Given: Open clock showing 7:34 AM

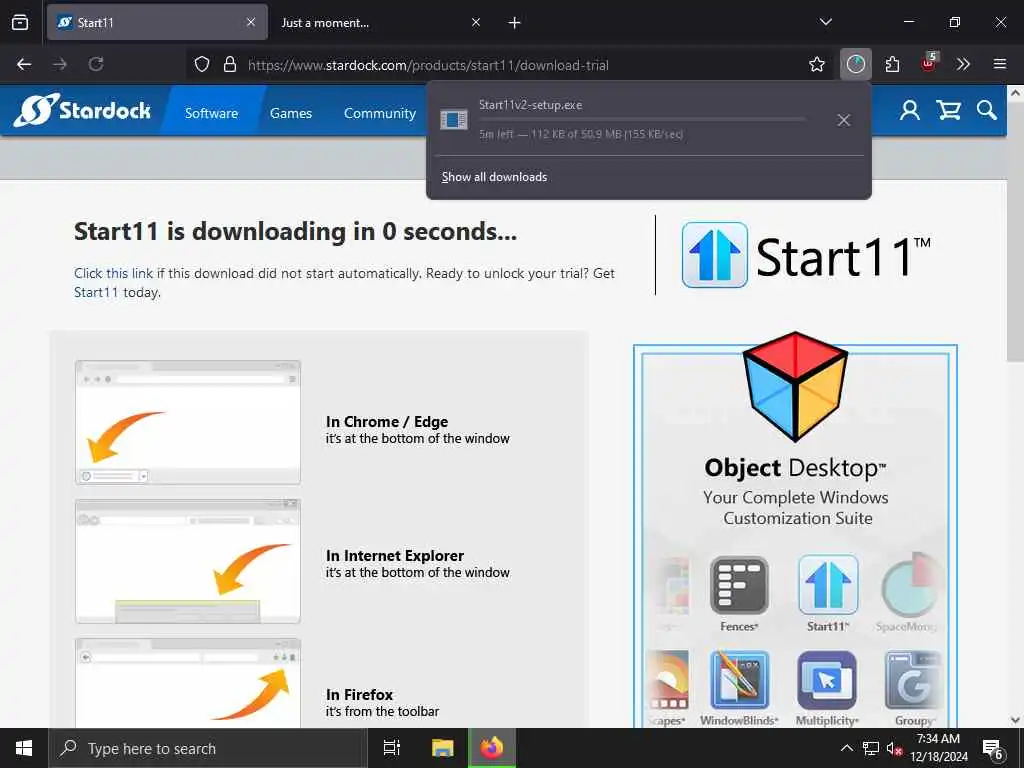Looking at the screenshot, I should point(938,748).
